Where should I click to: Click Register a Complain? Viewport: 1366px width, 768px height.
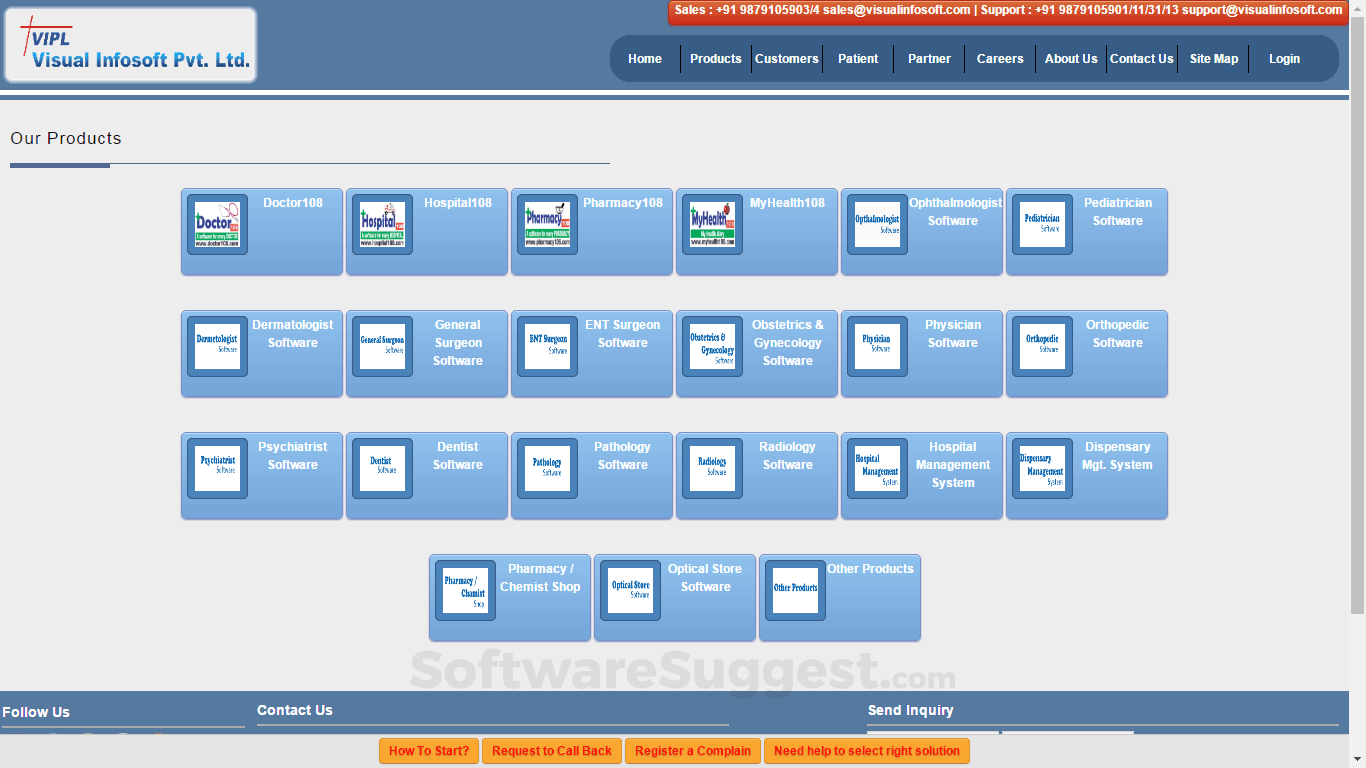pyautogui.click(x=693, y=751)
